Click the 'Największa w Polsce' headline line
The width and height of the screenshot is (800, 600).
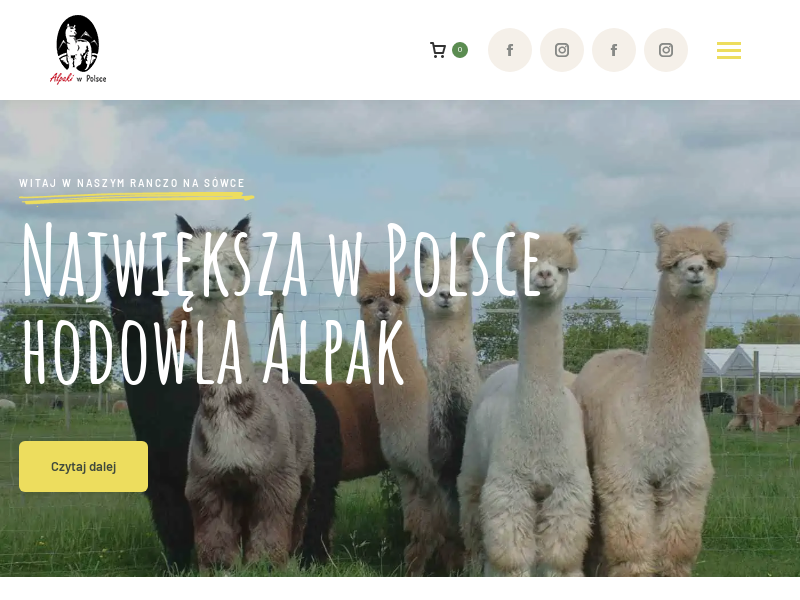[x=281, y=260]
